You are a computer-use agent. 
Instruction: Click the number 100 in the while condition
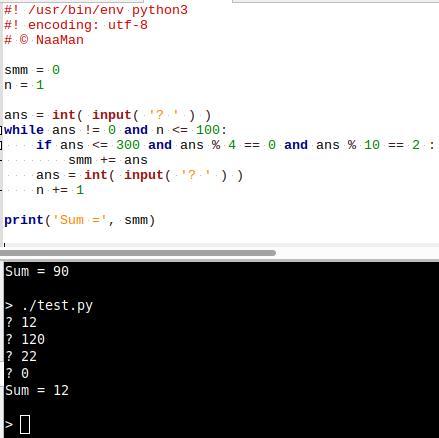(x=208, y=130)
